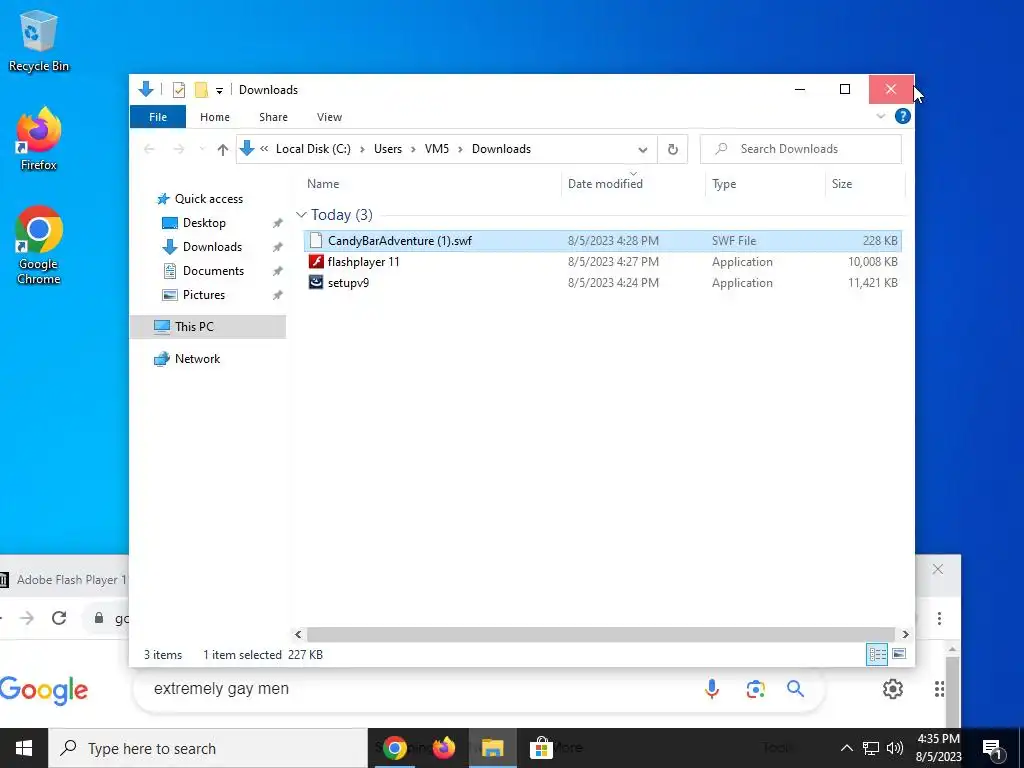Switch to File Explorer on the taskbar
The height and width of the screenshot is (768, 1024).
492,748
